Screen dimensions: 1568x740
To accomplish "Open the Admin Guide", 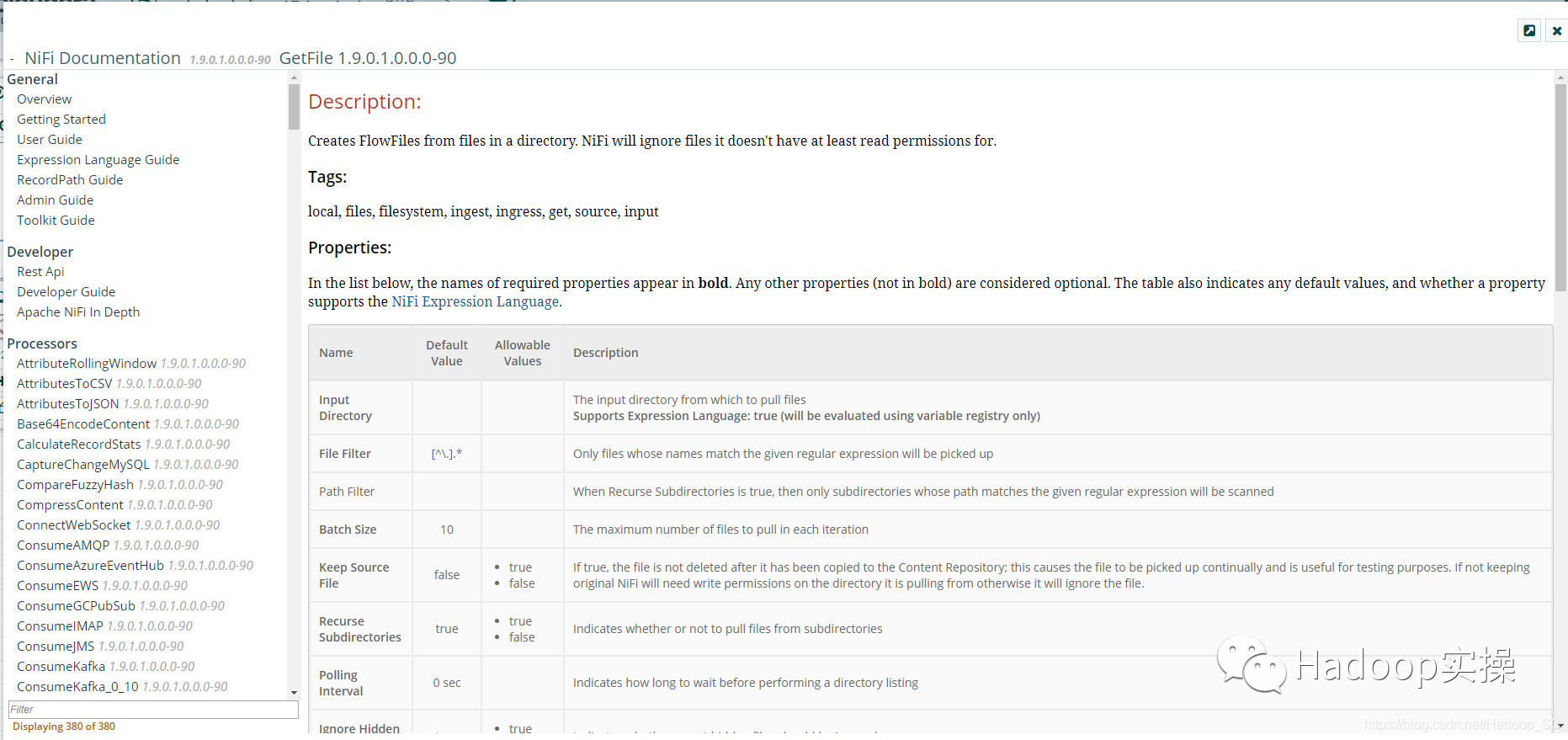I will tap(55, 200).
